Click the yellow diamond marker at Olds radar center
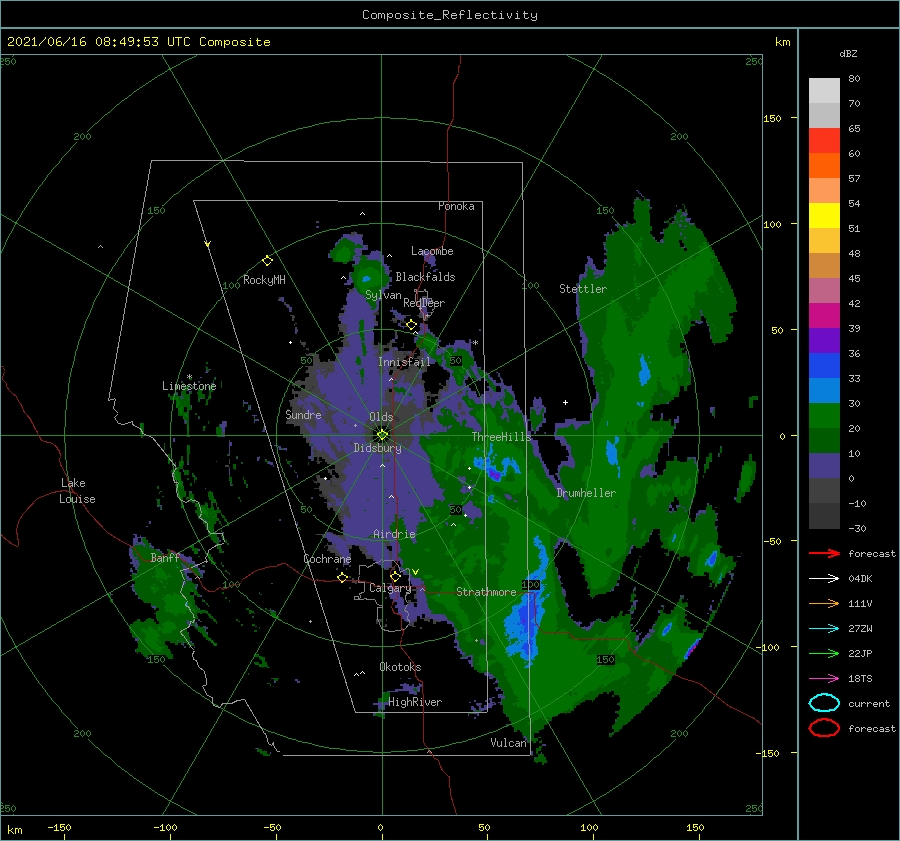 (x=382, y=435)
